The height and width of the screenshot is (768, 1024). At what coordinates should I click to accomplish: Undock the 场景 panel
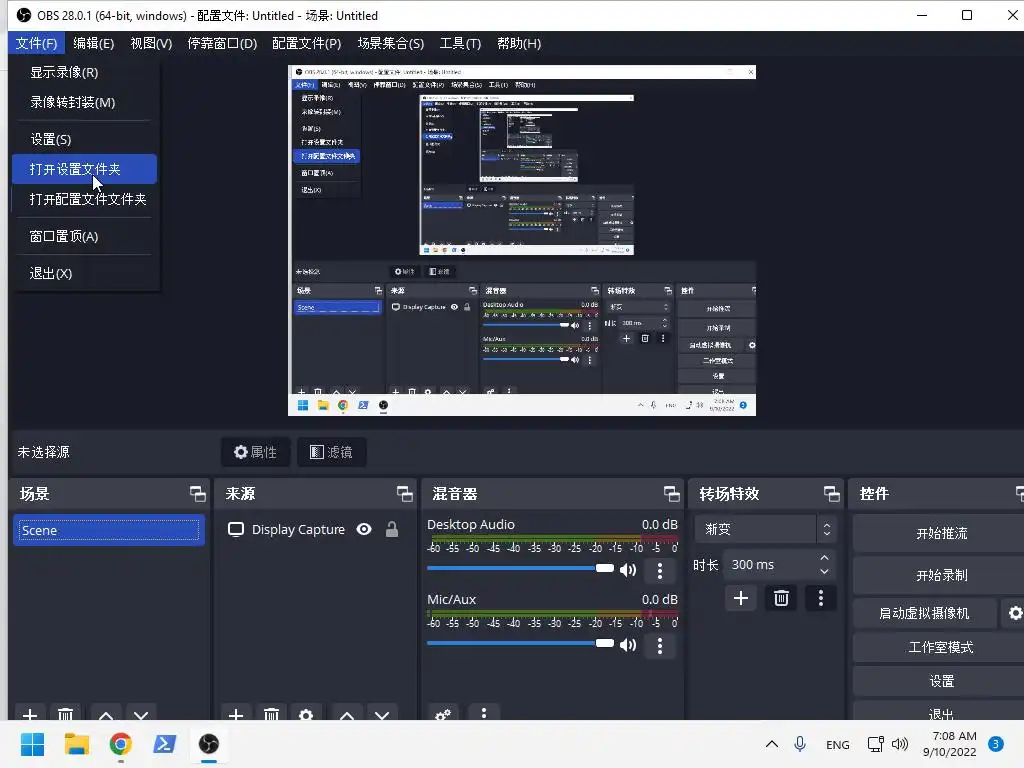[x=197, y=494]
